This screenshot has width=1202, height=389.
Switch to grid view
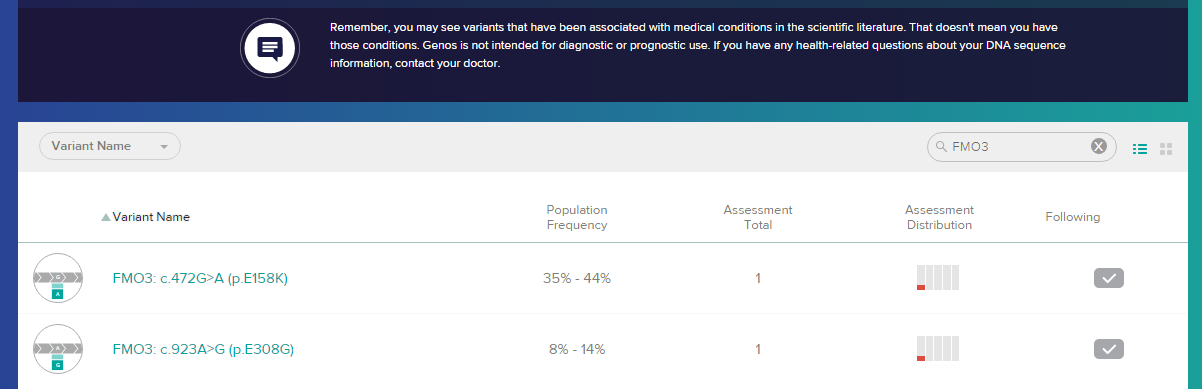click(x=1166, y=149)
